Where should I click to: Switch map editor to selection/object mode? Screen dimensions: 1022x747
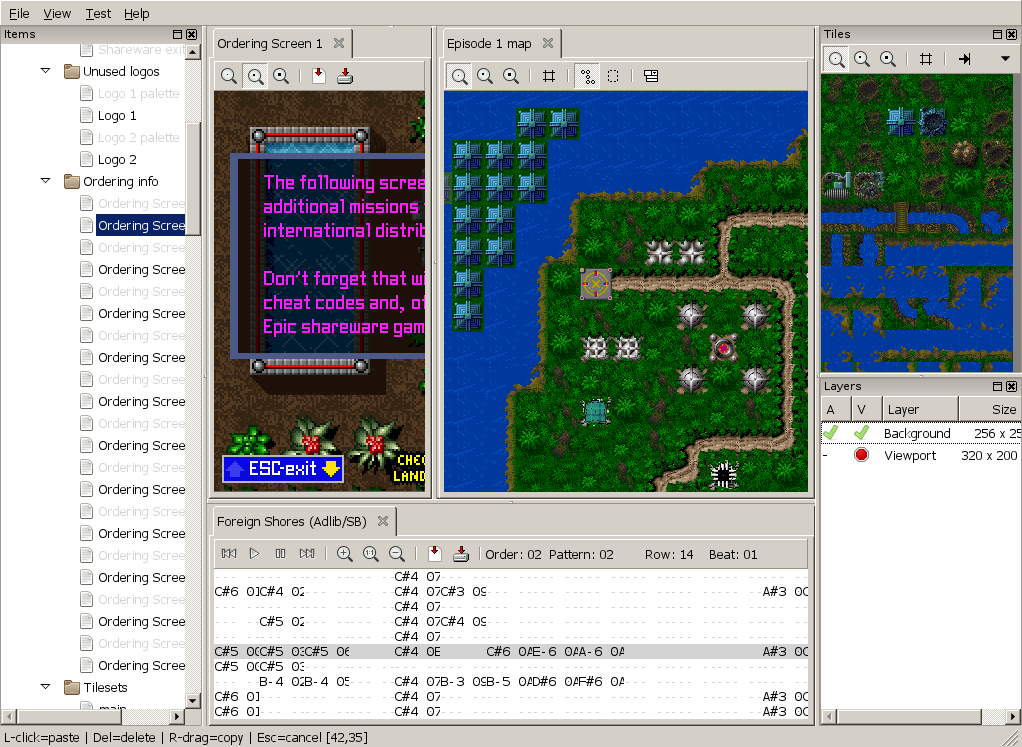click(613, 76)
